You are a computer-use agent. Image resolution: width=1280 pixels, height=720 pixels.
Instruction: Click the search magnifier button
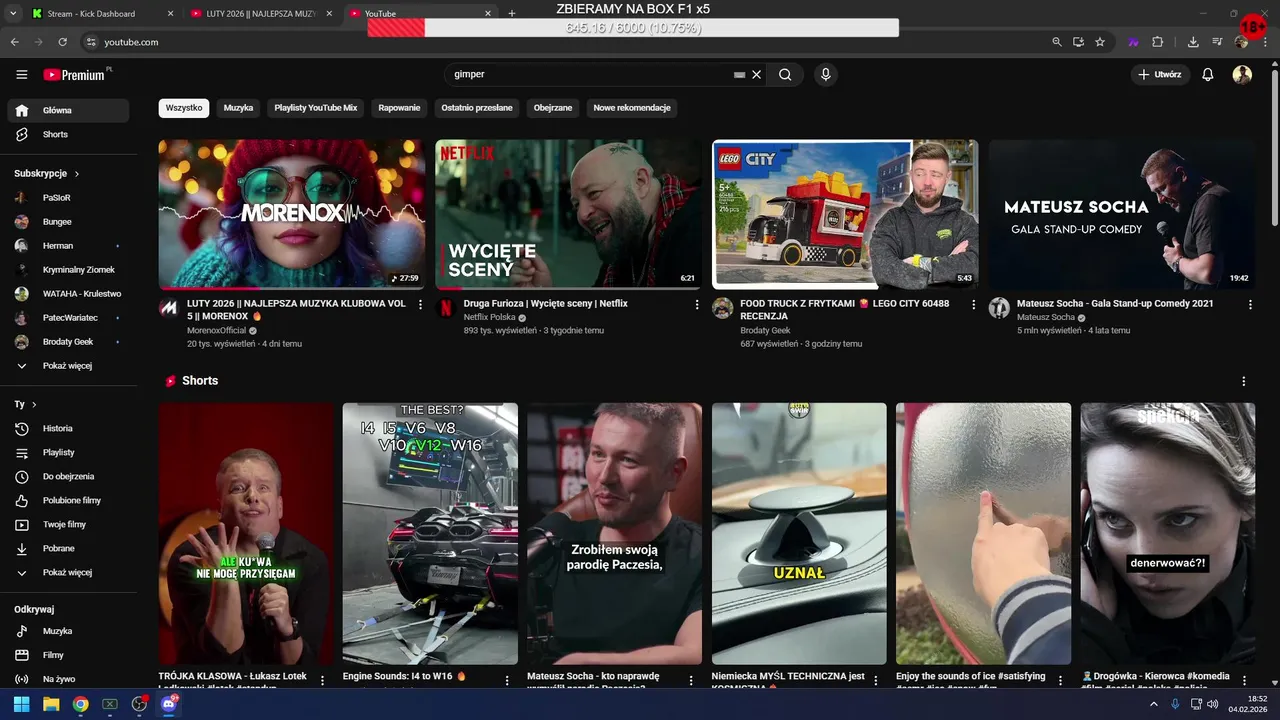point(785,75)
